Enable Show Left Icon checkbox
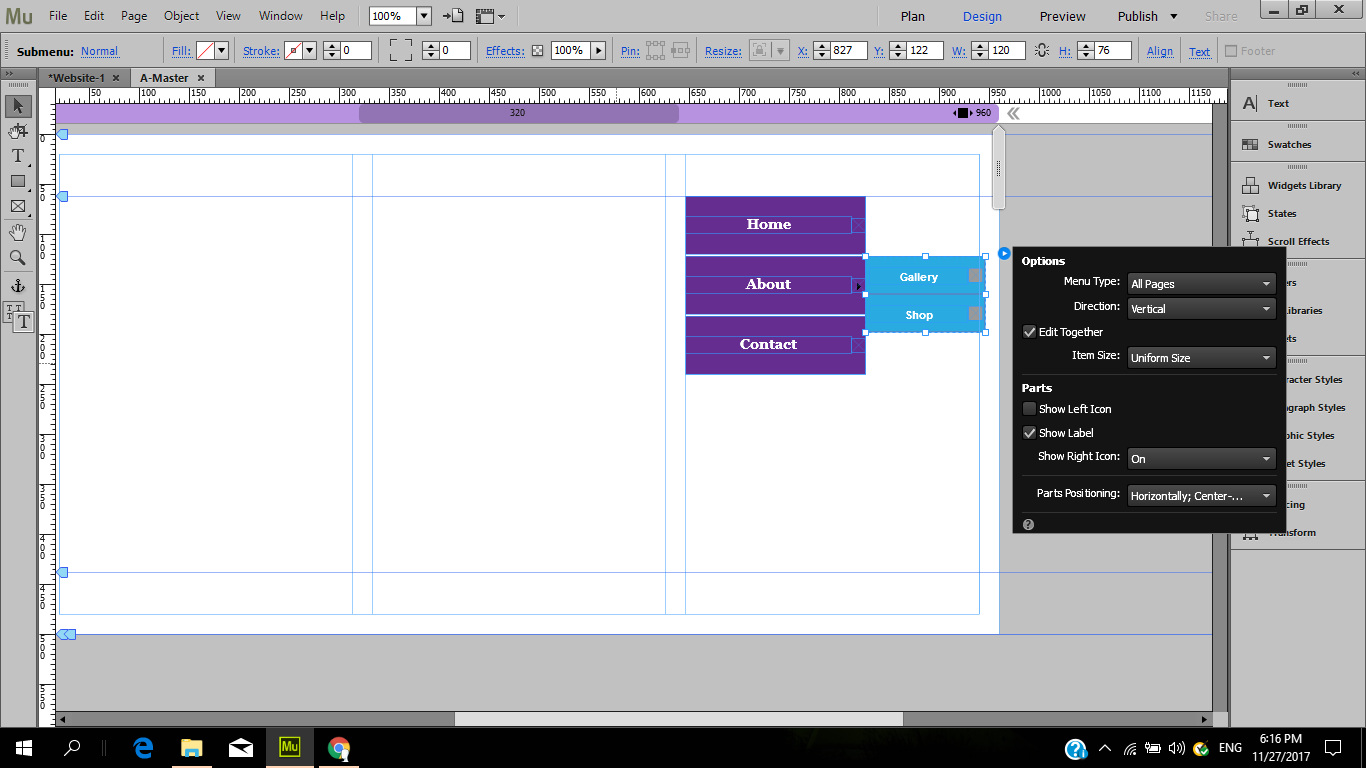This screenshot has height=768, width=1366. coord(1029,409)
